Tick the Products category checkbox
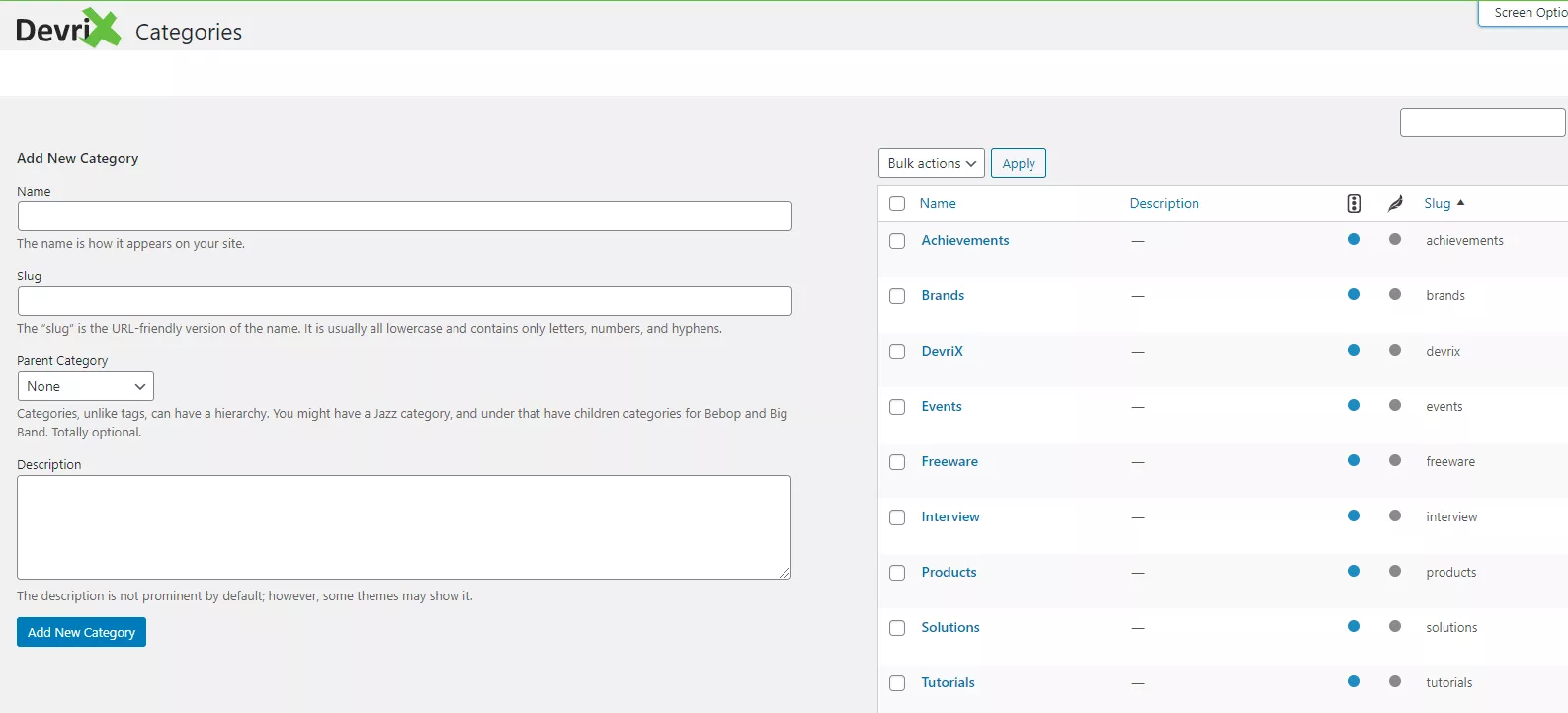1568x713 pixels. (x=897, y=573)
